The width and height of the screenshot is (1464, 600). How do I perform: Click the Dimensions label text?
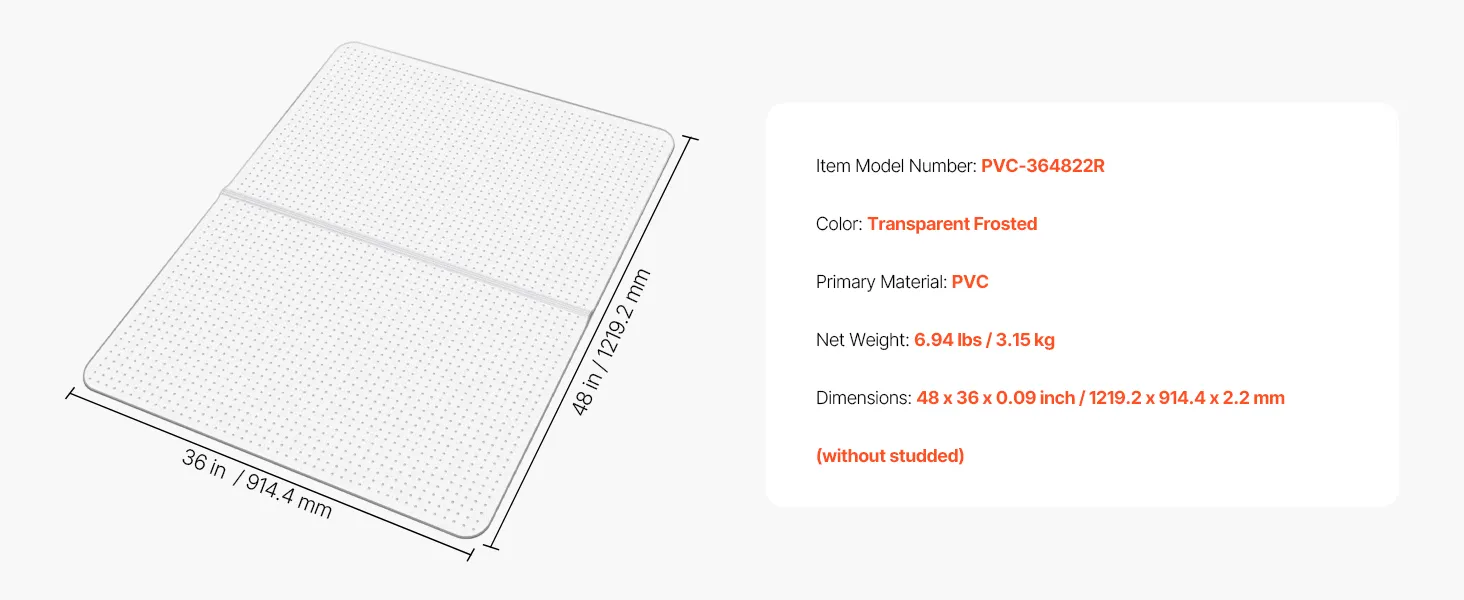point(863,398)
